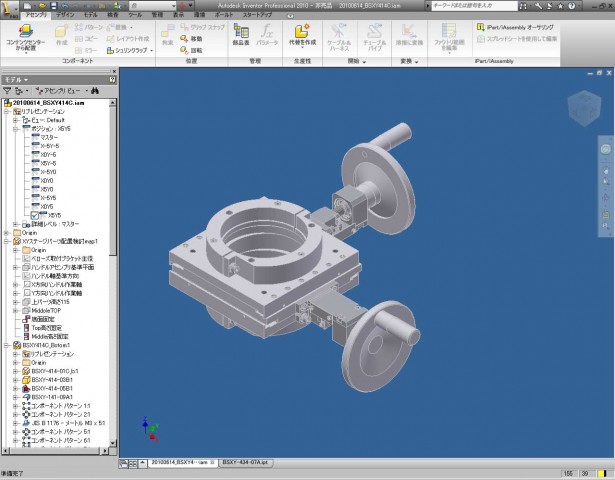The width and height of the screenshot is (615, 480).
Task: Open the Bill of Materials (部品表)
Action: pos(241,35)
